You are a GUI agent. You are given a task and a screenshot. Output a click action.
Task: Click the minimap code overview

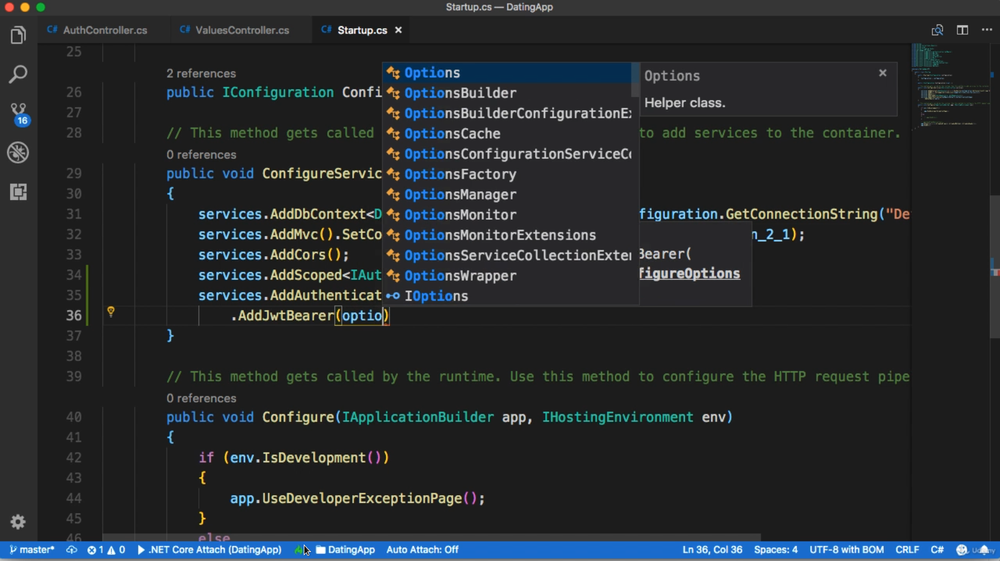(x=950, y=86)
